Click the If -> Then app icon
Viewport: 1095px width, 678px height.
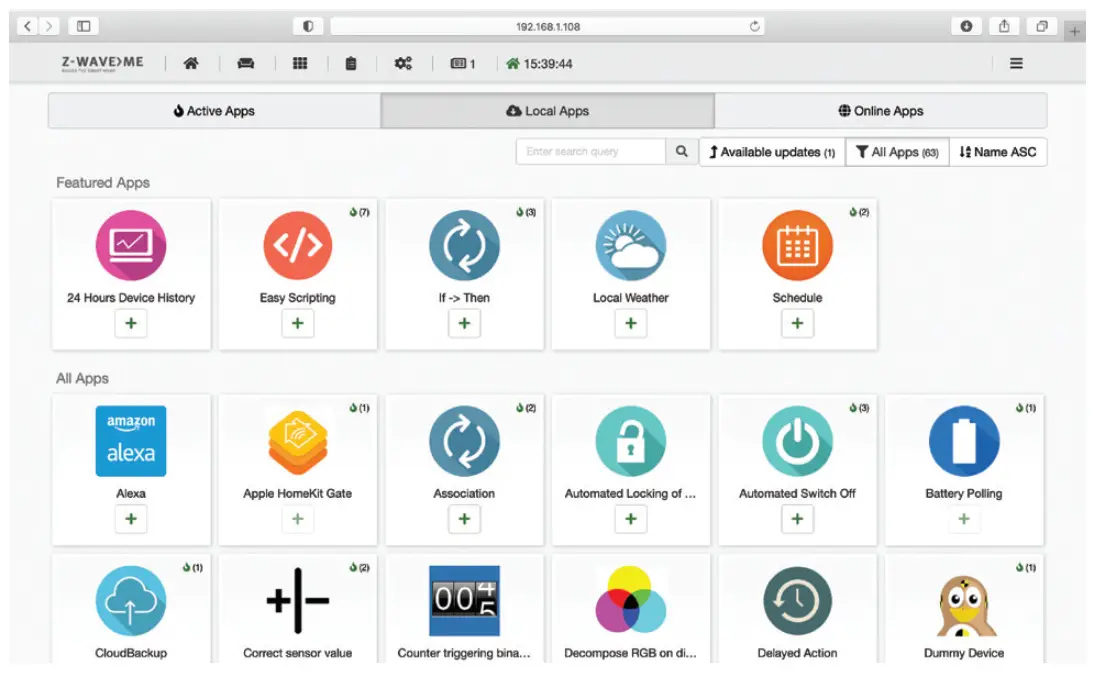coord(464,245)
